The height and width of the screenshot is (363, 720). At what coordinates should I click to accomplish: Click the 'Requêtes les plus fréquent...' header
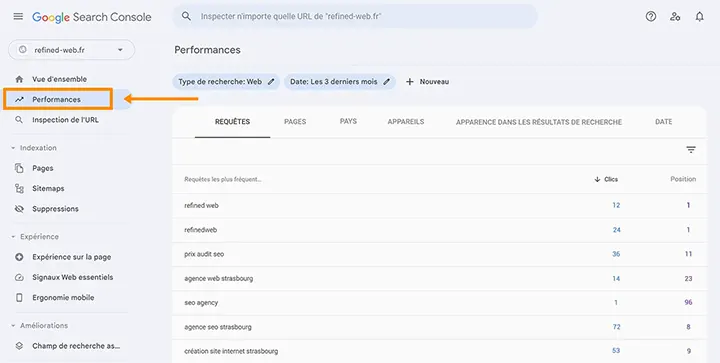(223, 179)
